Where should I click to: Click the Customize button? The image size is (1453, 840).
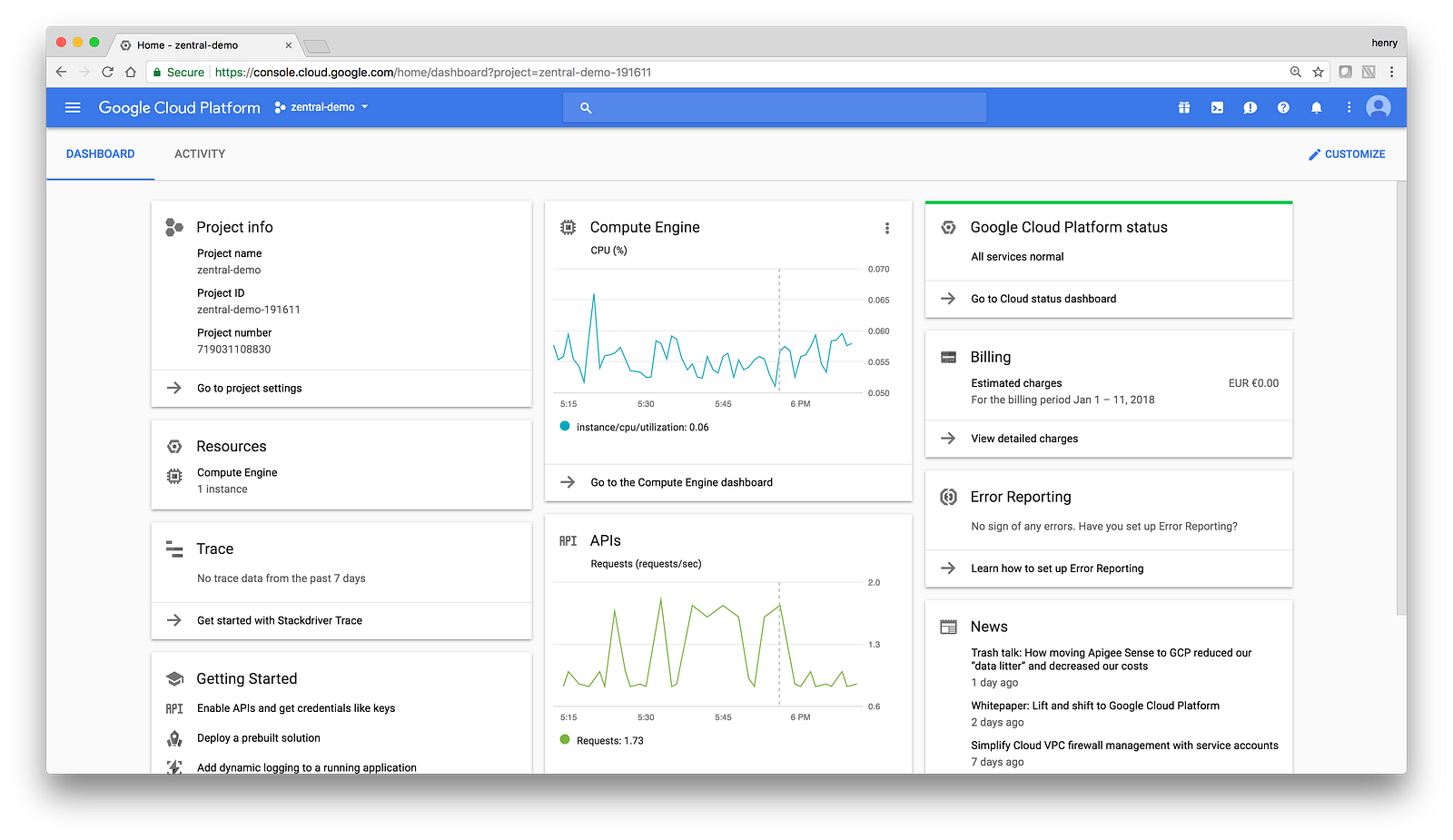(1347, 154)
